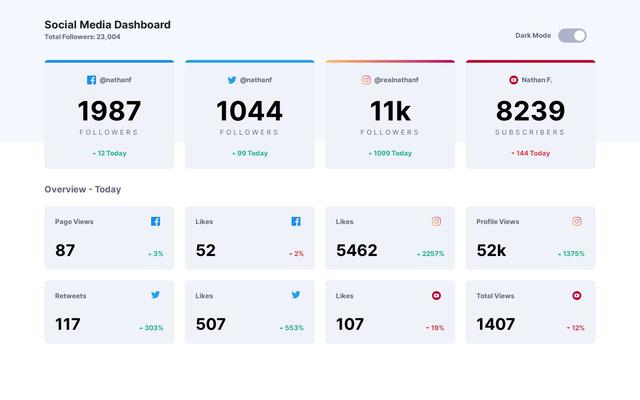
Task: Click the Instagram icon in 5462 Likes card
Action: click(436, 222)
